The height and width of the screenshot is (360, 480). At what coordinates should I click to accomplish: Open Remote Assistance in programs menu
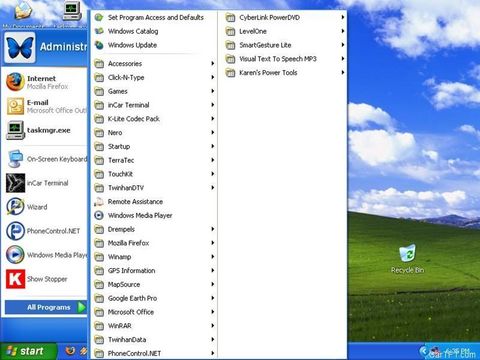point(154,202)
